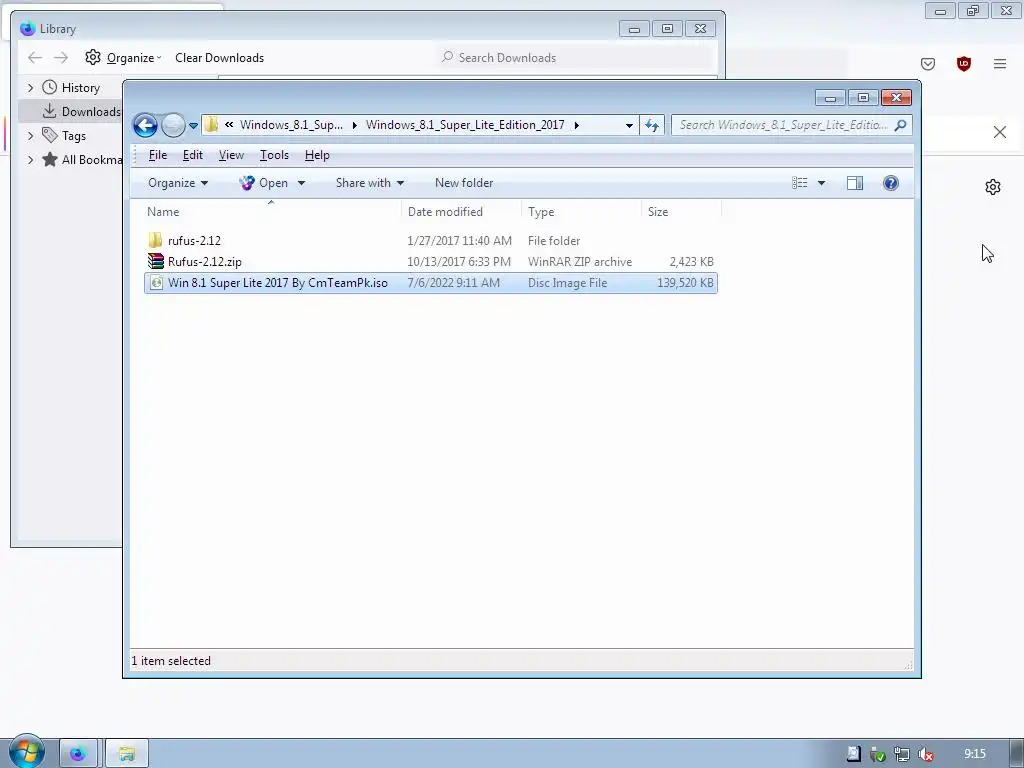This screenshot has width=1024, height=768.
Task: Click Windows_8.1_Super_Lite_Edition_2017 breadcrumb
Action: point(465,125)
